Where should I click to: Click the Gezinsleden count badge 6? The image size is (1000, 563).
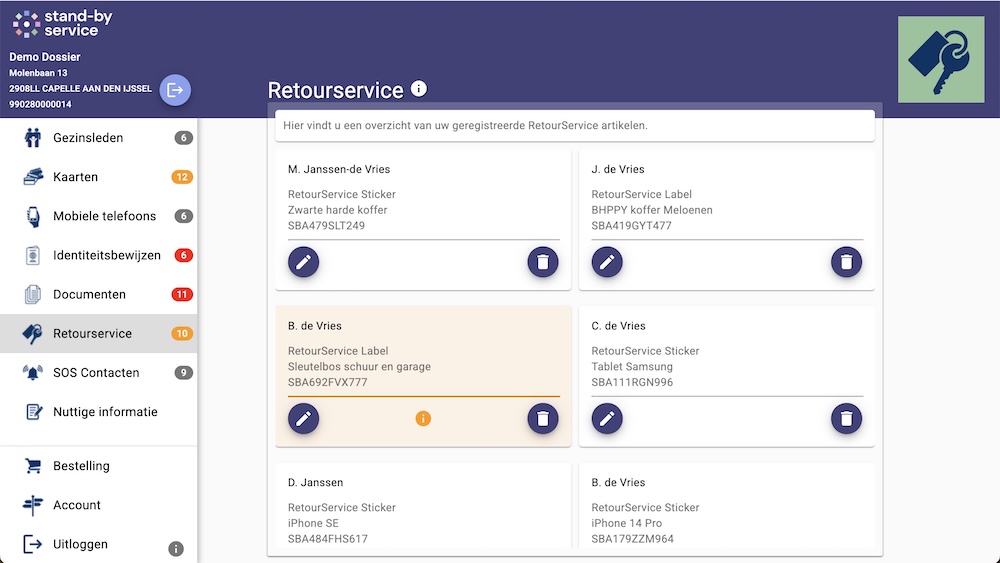(x=184, y=138)
